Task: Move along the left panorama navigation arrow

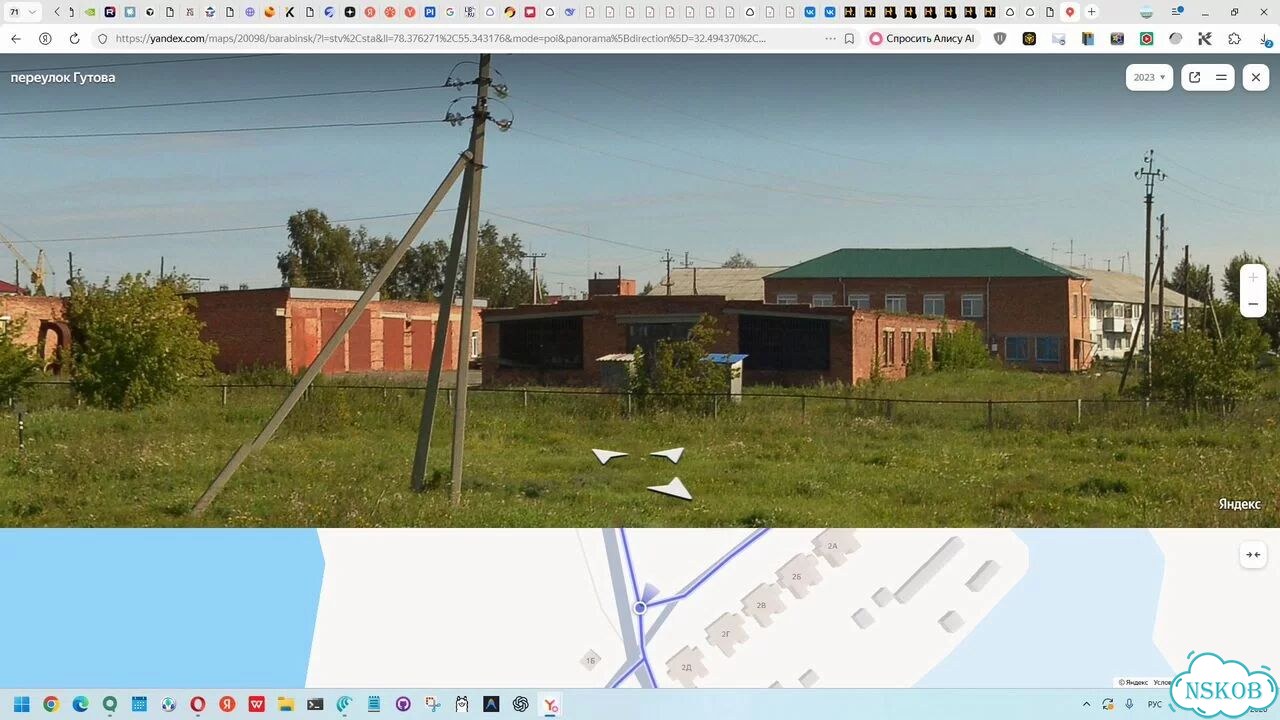Action: (x=609, y=456)
